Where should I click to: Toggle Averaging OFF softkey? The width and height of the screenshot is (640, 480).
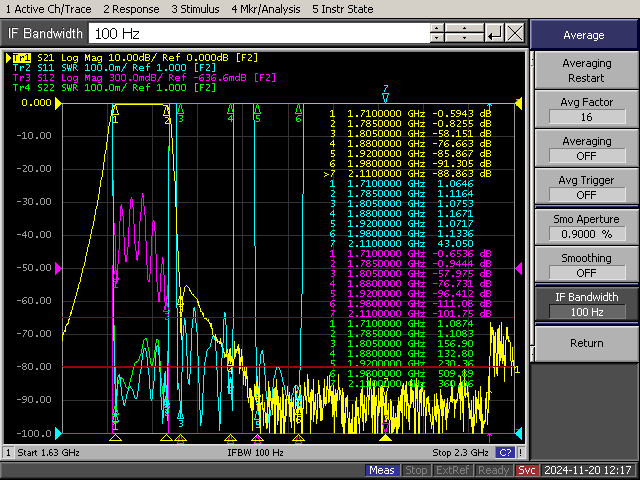coord(584,149)
